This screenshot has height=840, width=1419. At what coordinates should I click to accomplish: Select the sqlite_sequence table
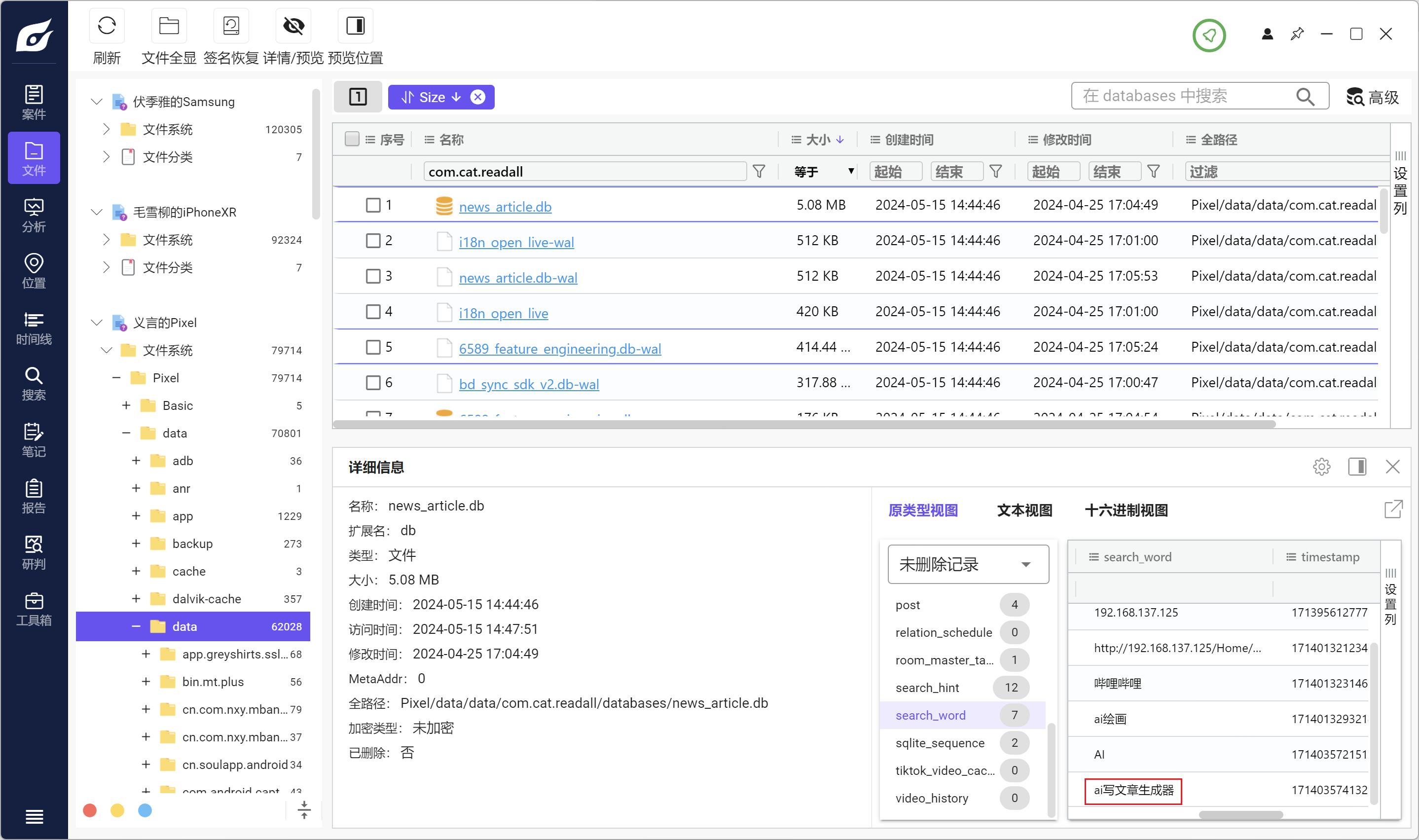click(962, 743)
